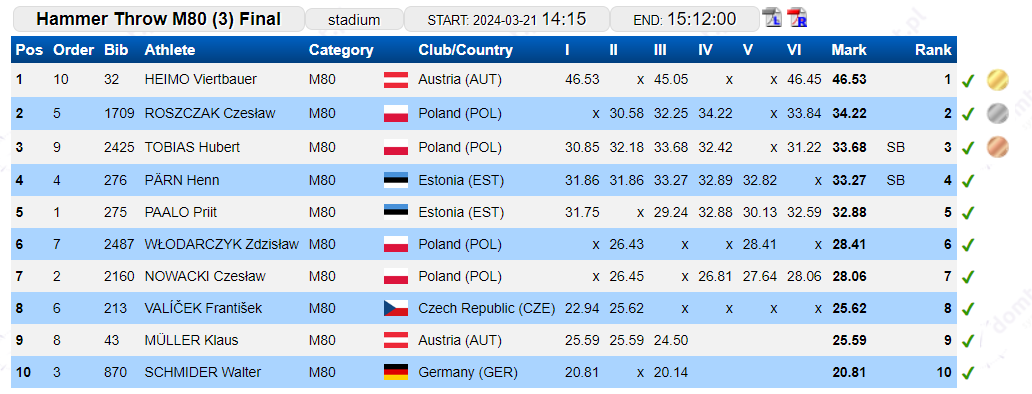The width and height of the screenshot is (1032, 394).
Task: Click green checkmark in SCHMIDER Walter row
Action: pyautogui.click(x=968, y=373)
